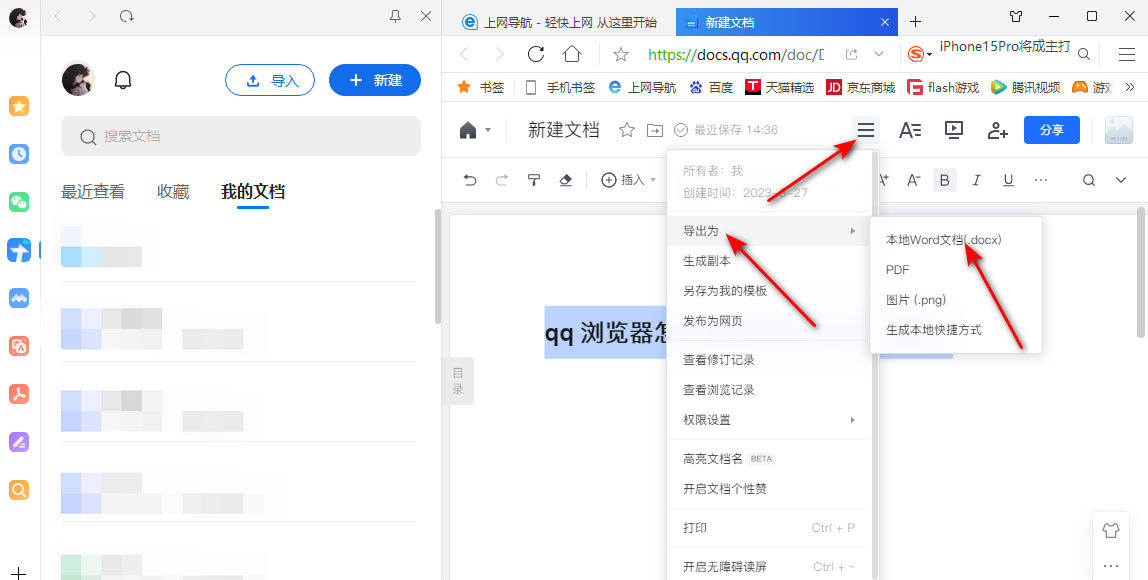Image resolution: width=1148 pixels, height=580 pixels.
Task: Switch to the 收藏 tab
Action: pyautogui.click(x=172, y=191)
